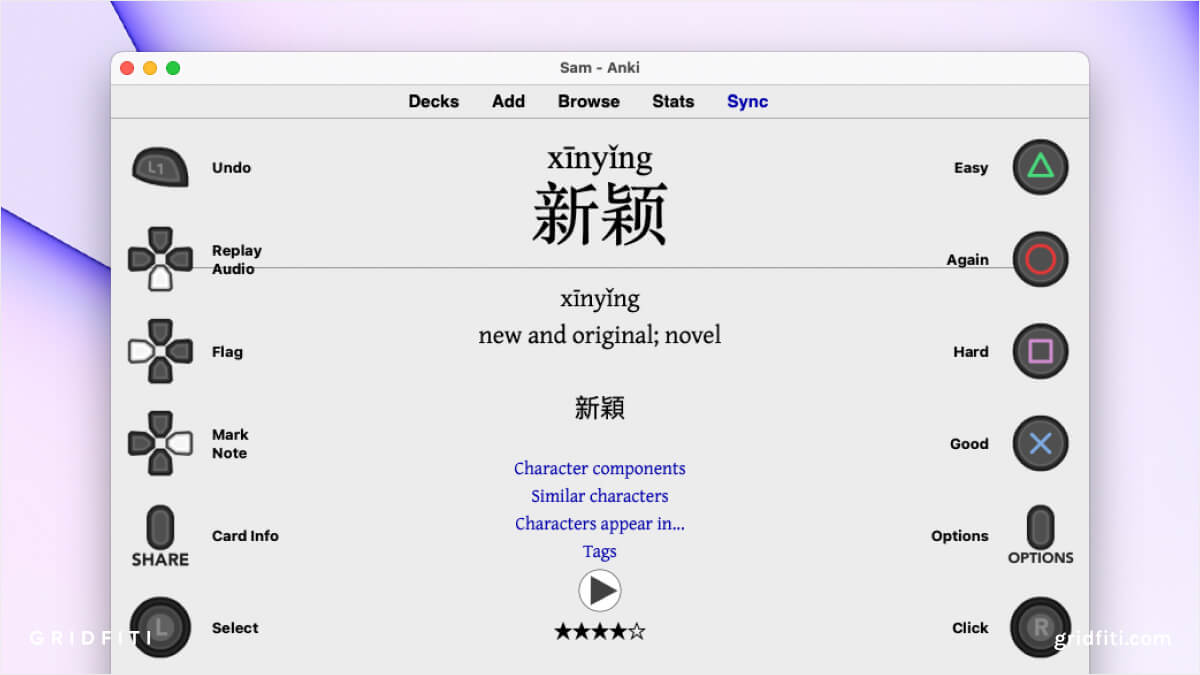Click the definition new and original; novel

click(600, 335)
